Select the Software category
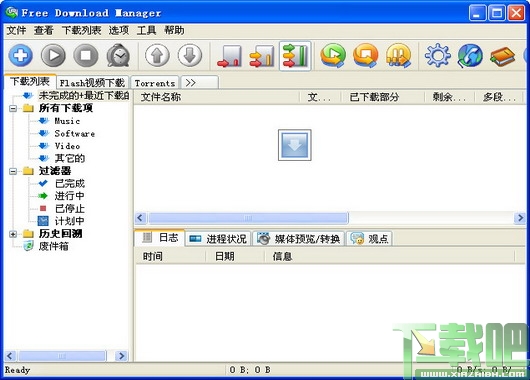 75,133
